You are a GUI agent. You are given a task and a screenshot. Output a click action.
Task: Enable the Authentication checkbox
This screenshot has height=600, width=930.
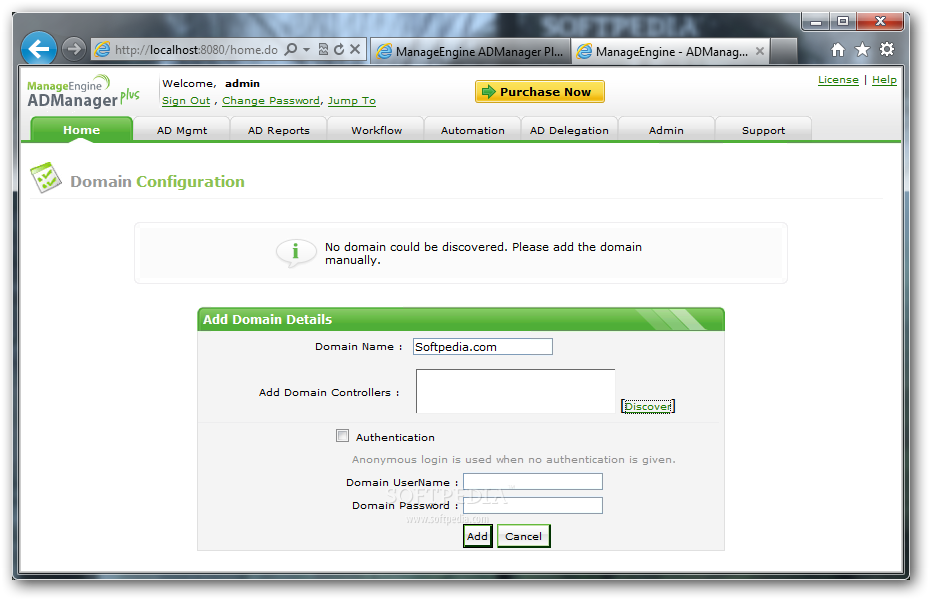[342, 436]
